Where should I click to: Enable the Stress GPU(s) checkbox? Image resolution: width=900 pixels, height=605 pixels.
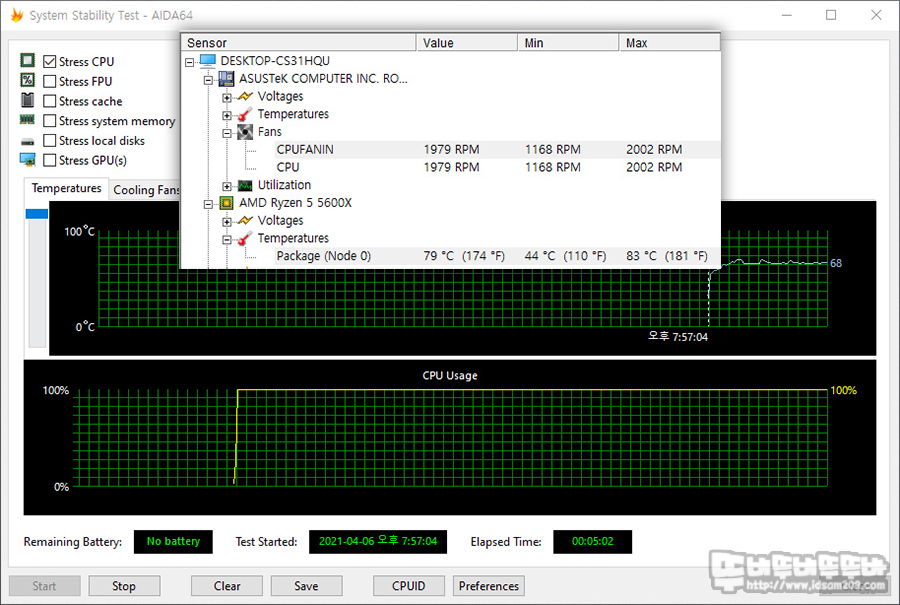[50, 160]
